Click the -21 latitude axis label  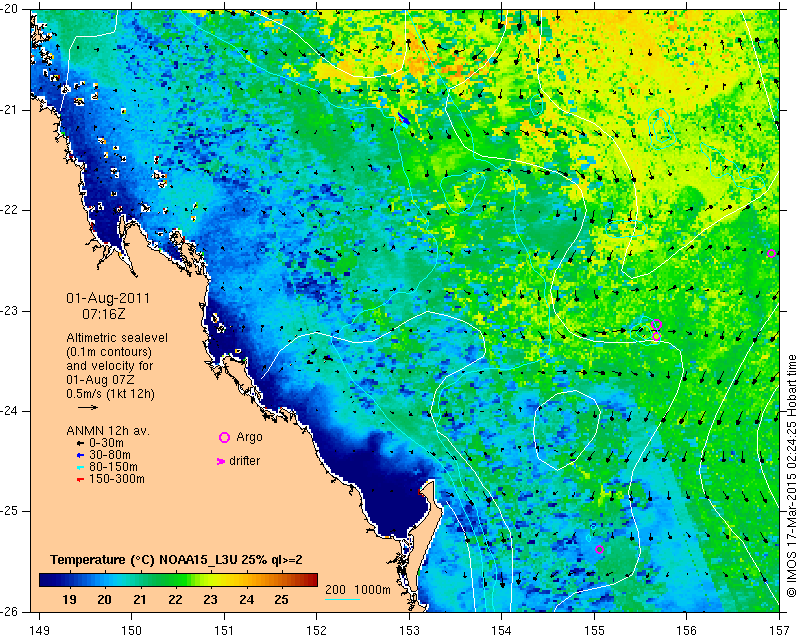click(x=9, y=110)
